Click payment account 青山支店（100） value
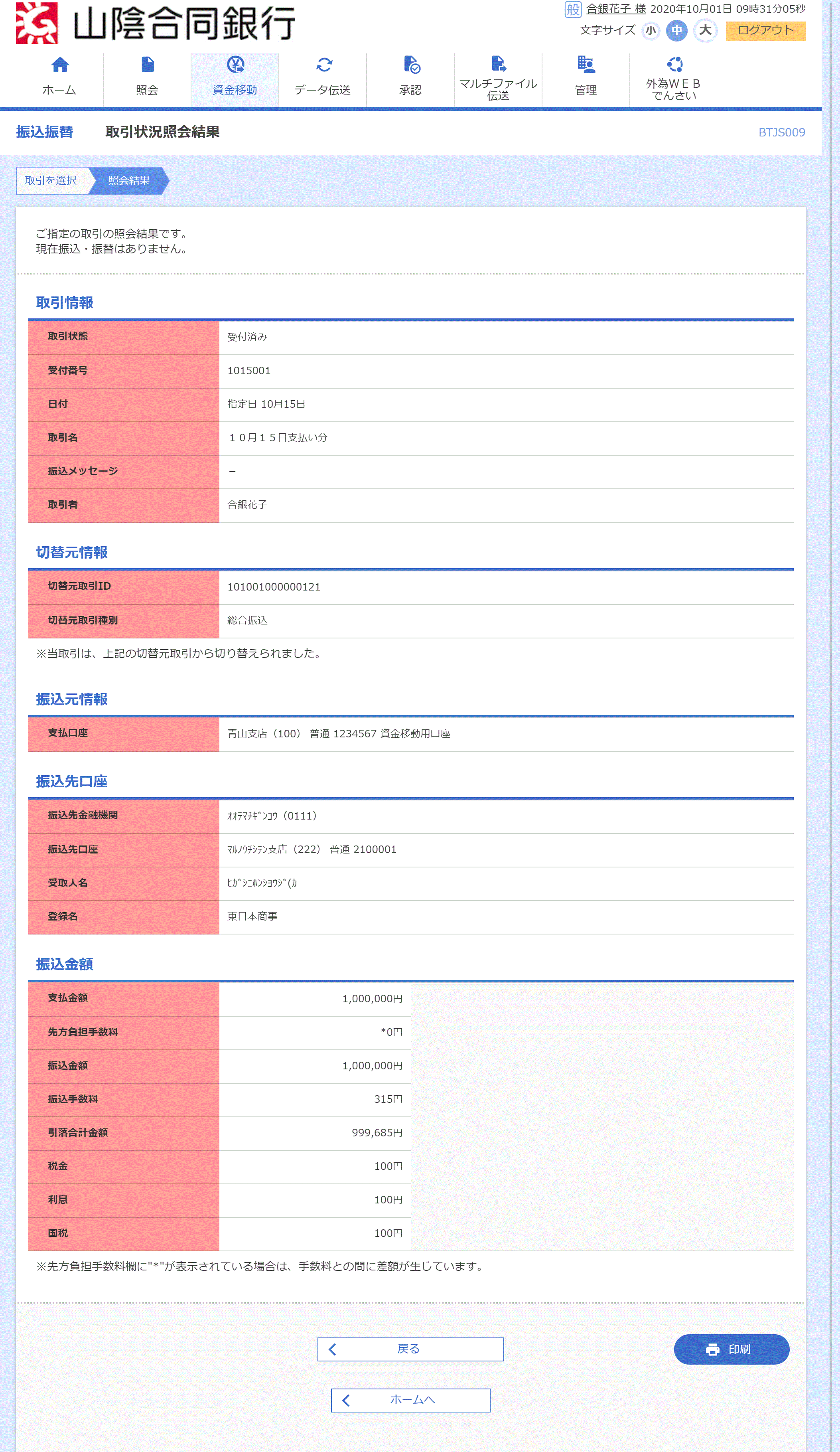840x1452 pixels. pos(339,733)
